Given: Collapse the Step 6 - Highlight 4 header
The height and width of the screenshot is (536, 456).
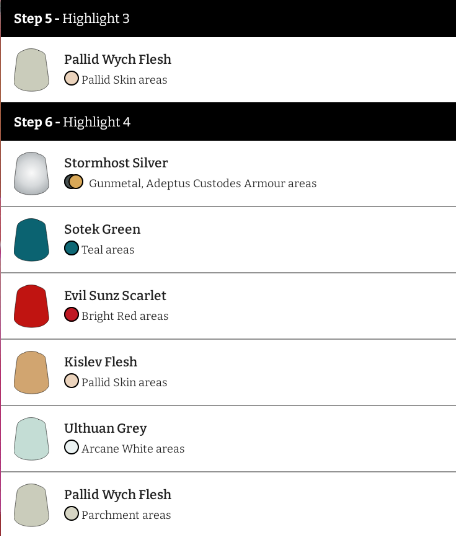Looking at the screenshot, I should click(x=228, y=122).
